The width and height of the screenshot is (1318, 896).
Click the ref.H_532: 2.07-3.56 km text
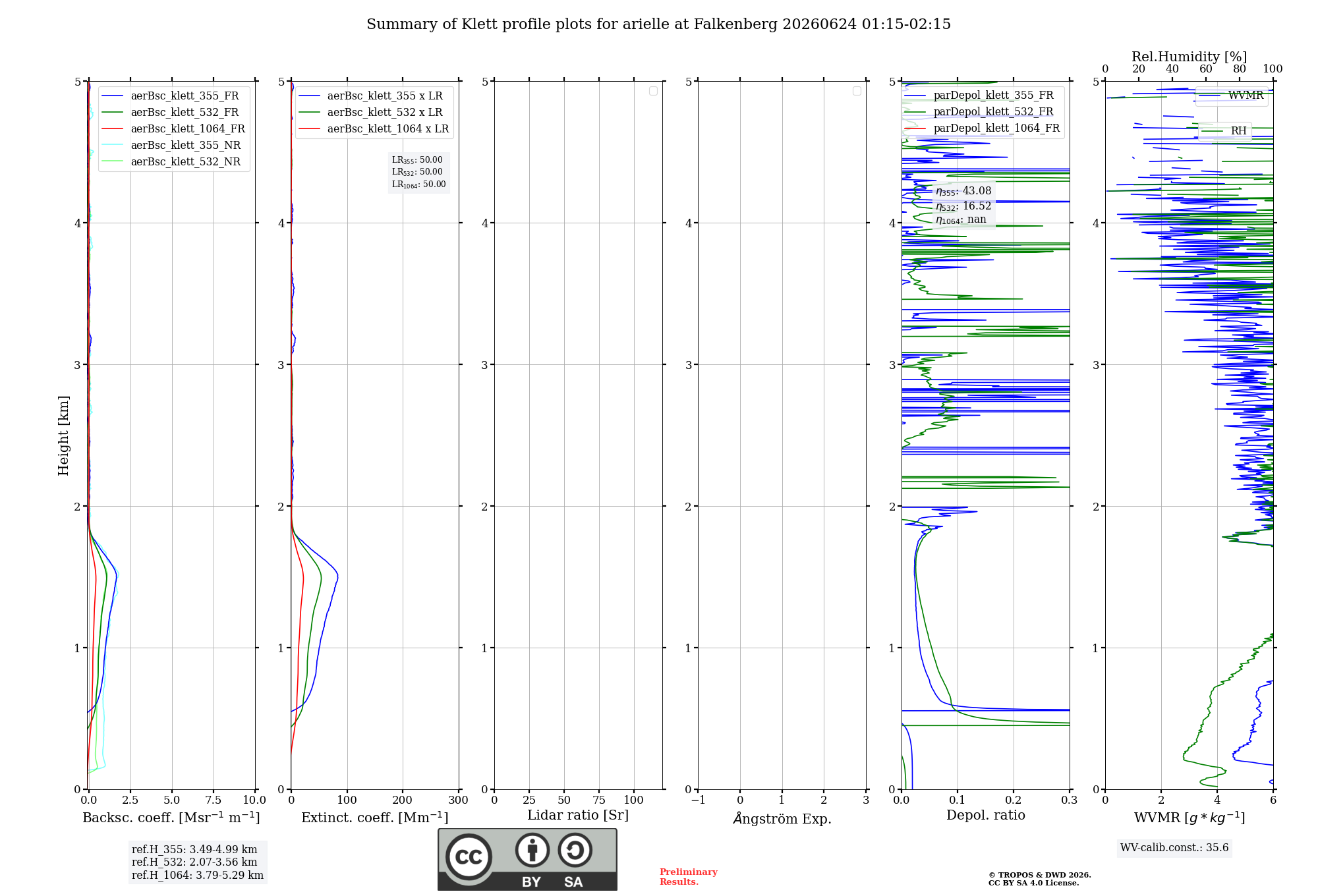pos(194,862)
